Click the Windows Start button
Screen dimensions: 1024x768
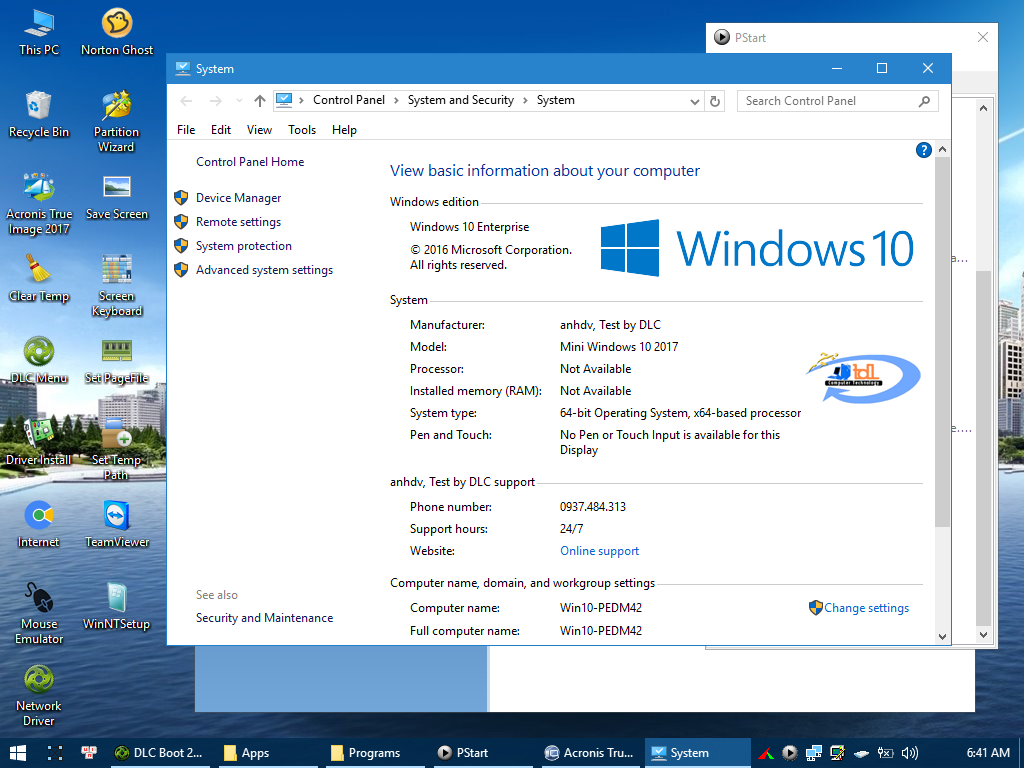pyautogui.click(x=18, y=753)
